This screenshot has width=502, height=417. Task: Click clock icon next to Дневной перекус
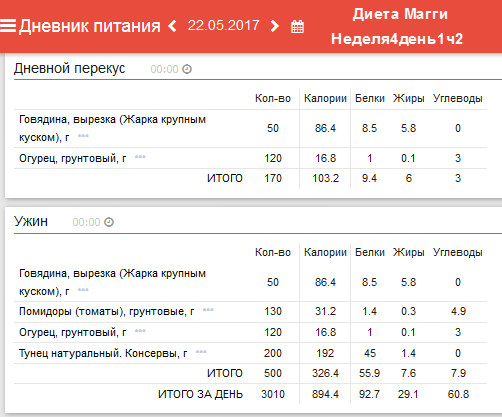[187, 69]
